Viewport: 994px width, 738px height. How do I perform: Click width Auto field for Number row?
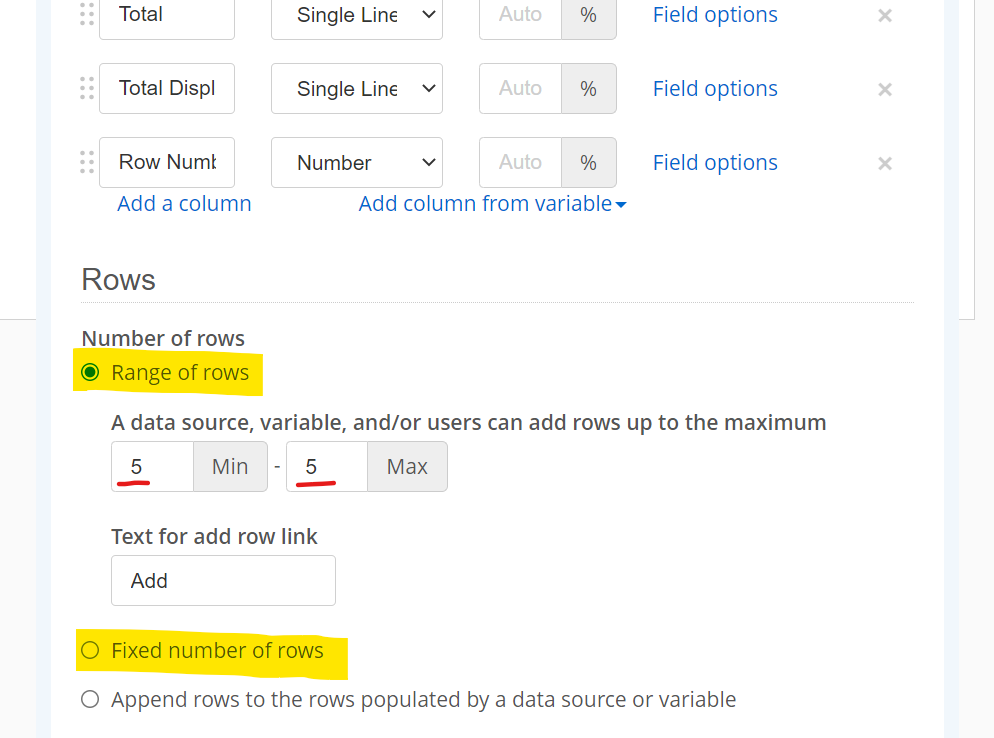[520, 162]
